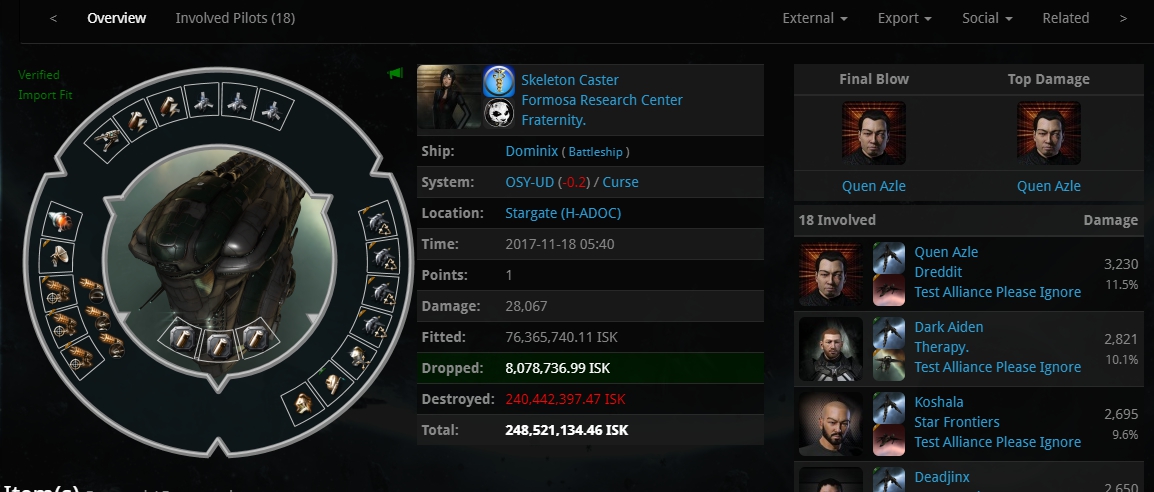Switch to Involved Pilots (18) tab

click(x=236, y=18)
